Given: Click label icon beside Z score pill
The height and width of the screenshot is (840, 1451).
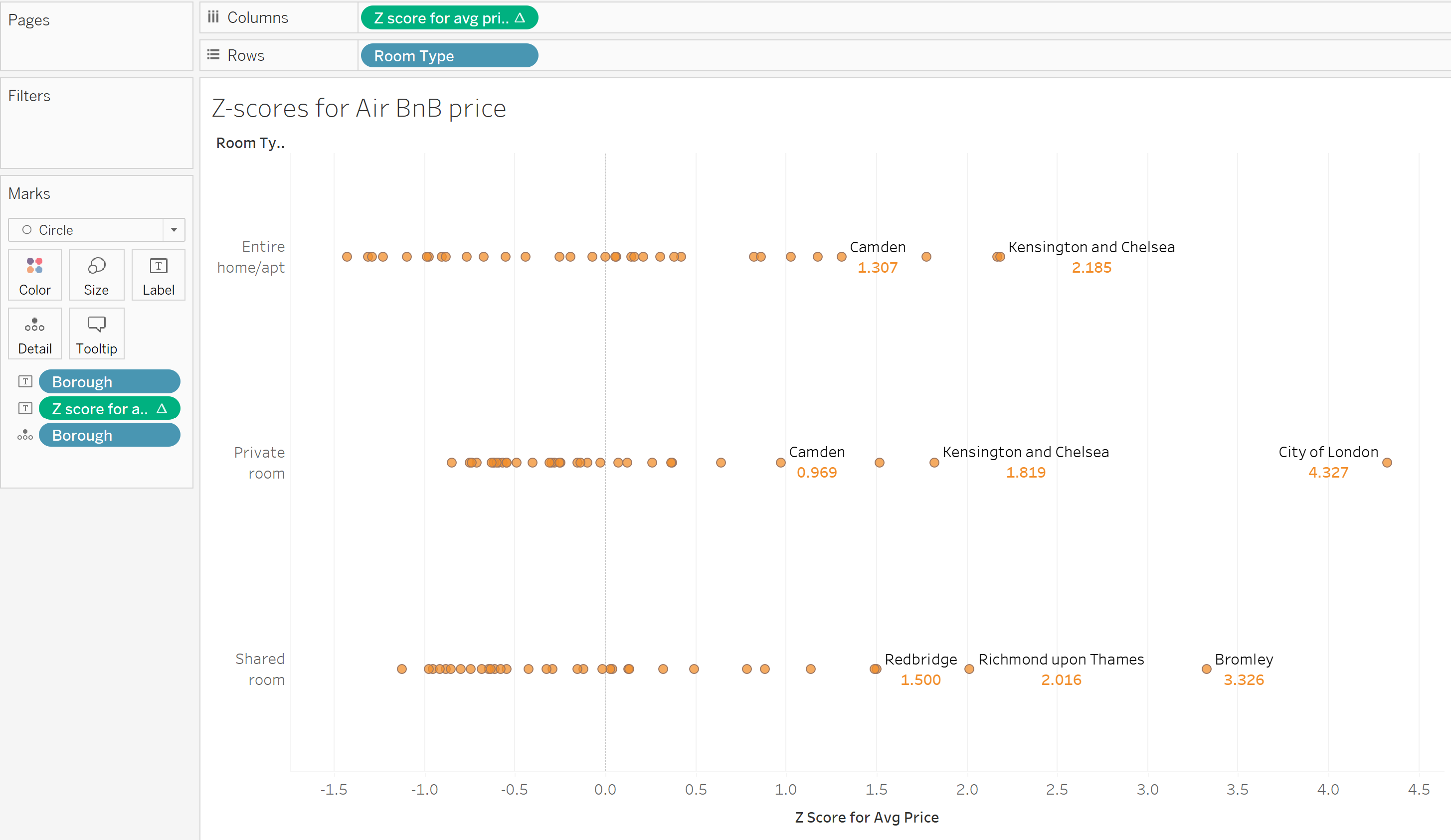Looking at the screenshot, I should [x=25, y=409].
